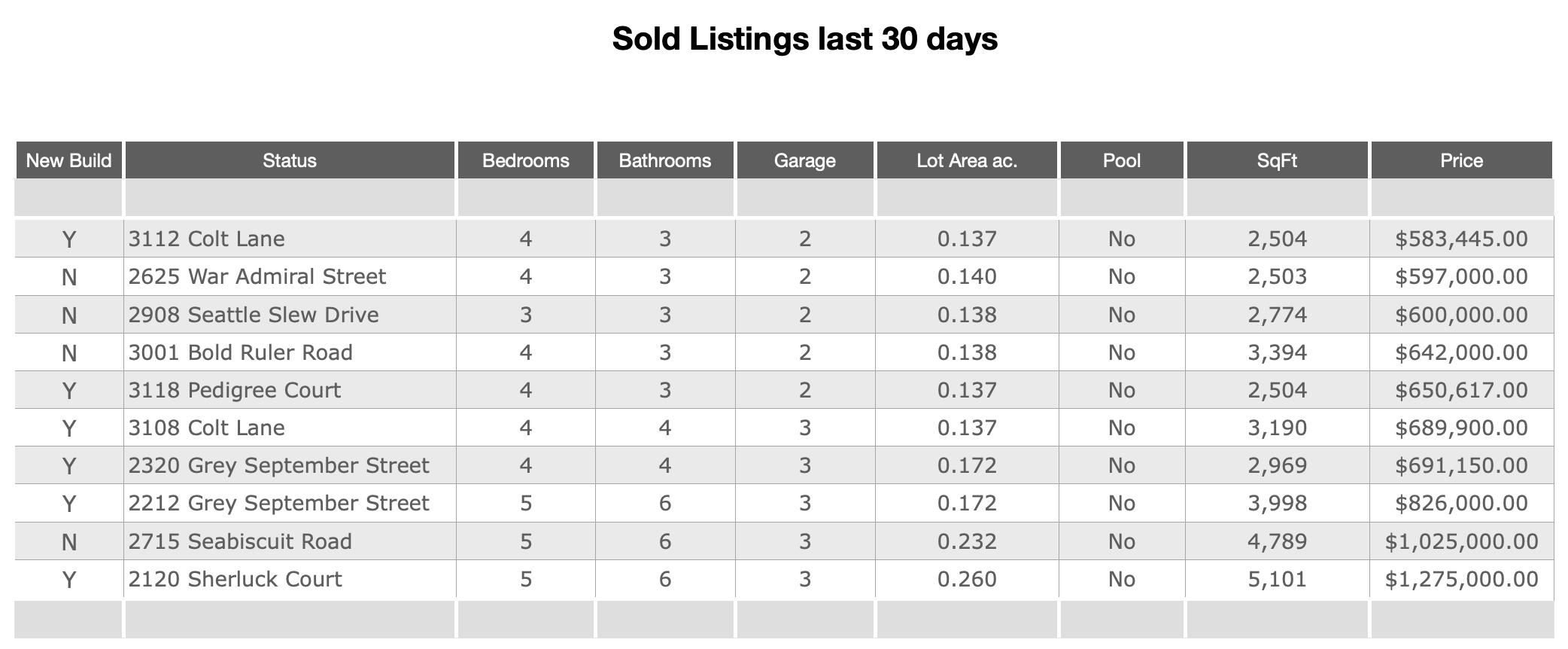Select the Status column header
This screenshot has width=1568, height=649.
coord(290,160)
